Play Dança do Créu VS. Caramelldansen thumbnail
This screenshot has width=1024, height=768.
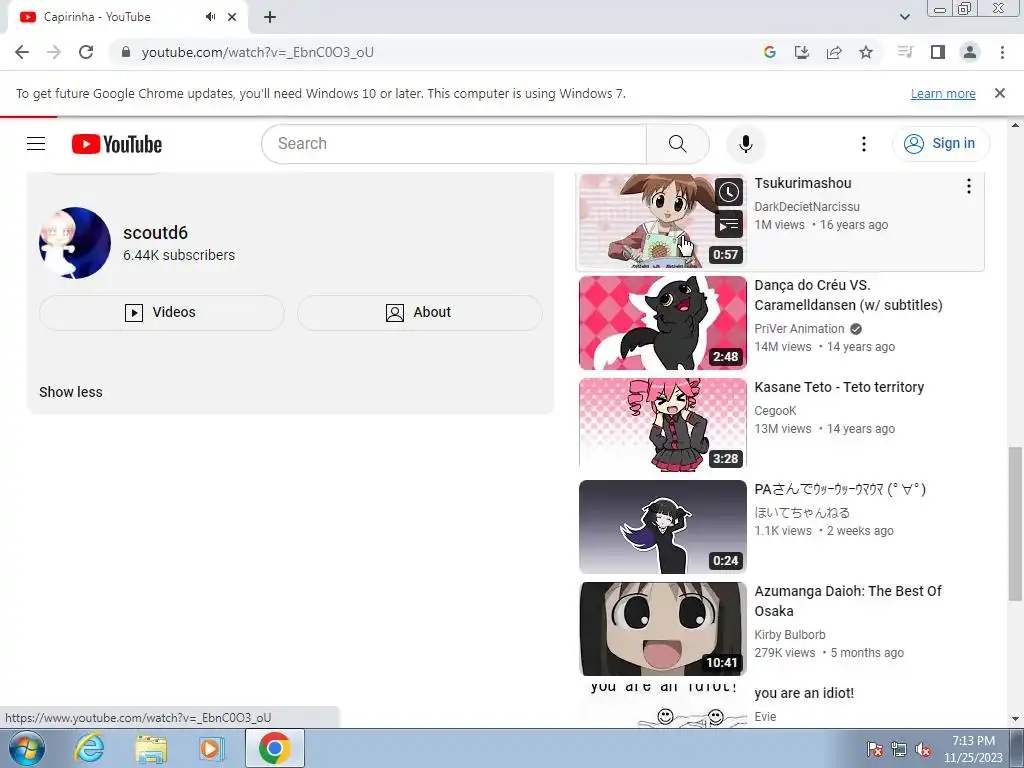(662, 323)
